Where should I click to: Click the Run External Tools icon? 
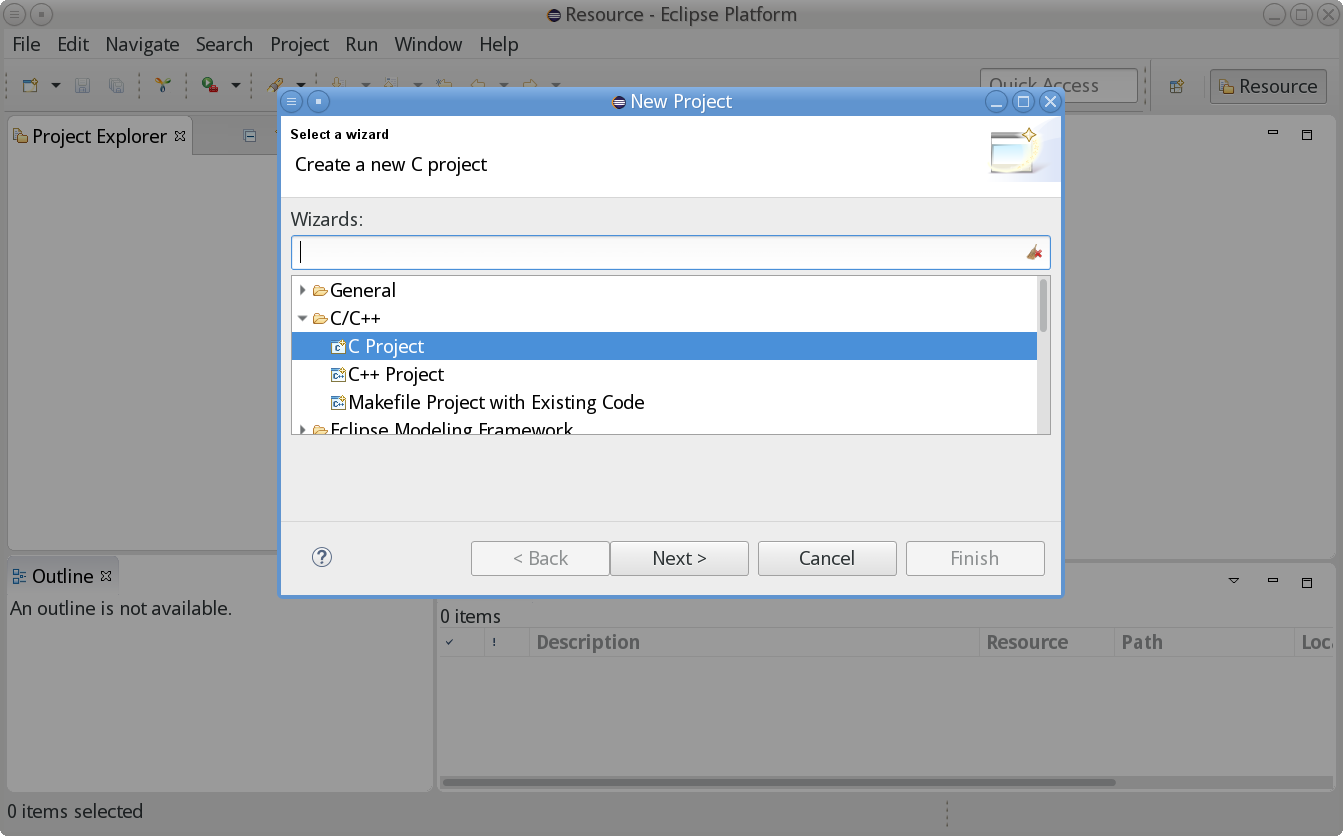[210, 86]
